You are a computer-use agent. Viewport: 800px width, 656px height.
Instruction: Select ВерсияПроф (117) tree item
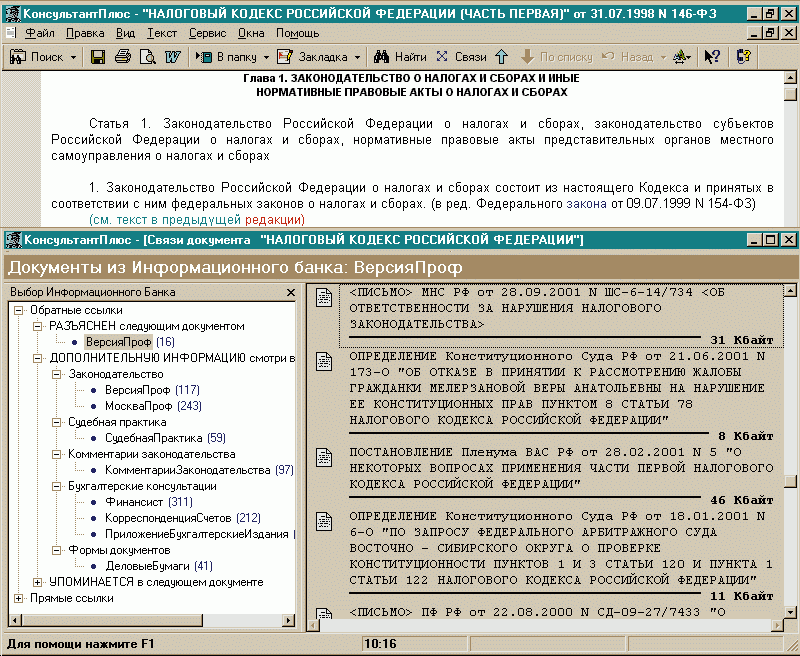152,390
